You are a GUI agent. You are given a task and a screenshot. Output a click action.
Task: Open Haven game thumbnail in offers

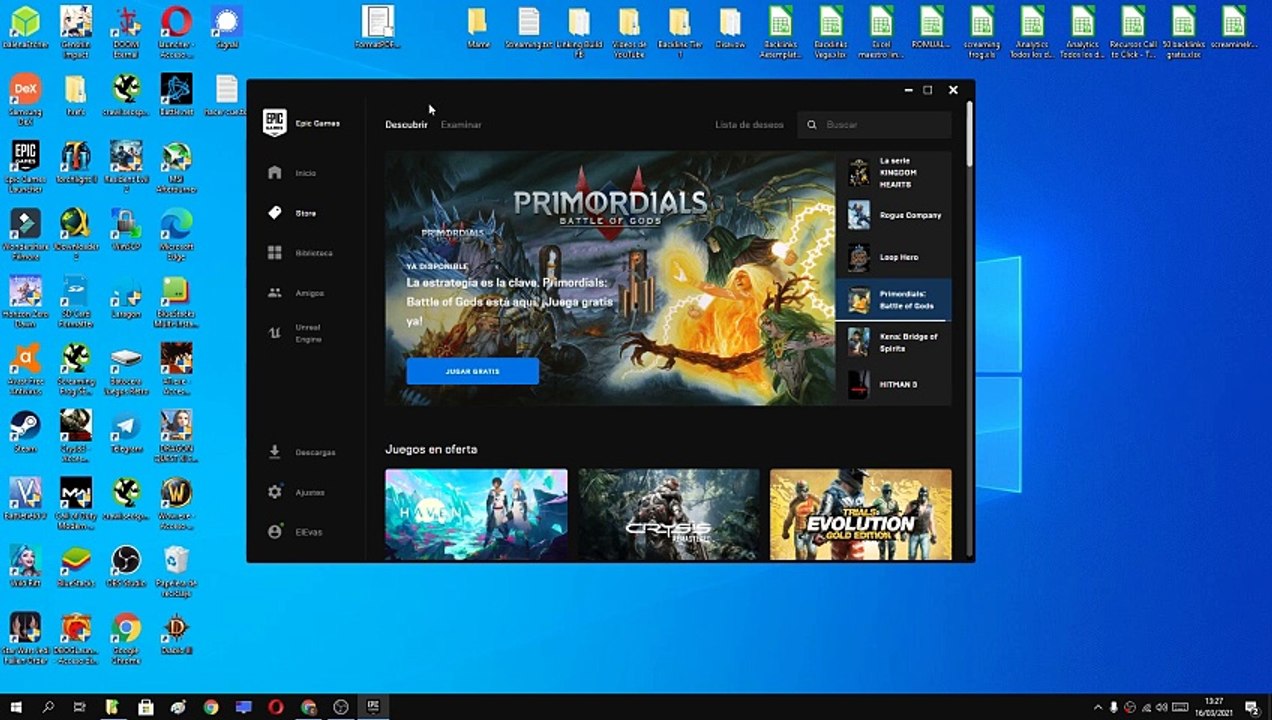pyautogui.click(x=476, y=514)
